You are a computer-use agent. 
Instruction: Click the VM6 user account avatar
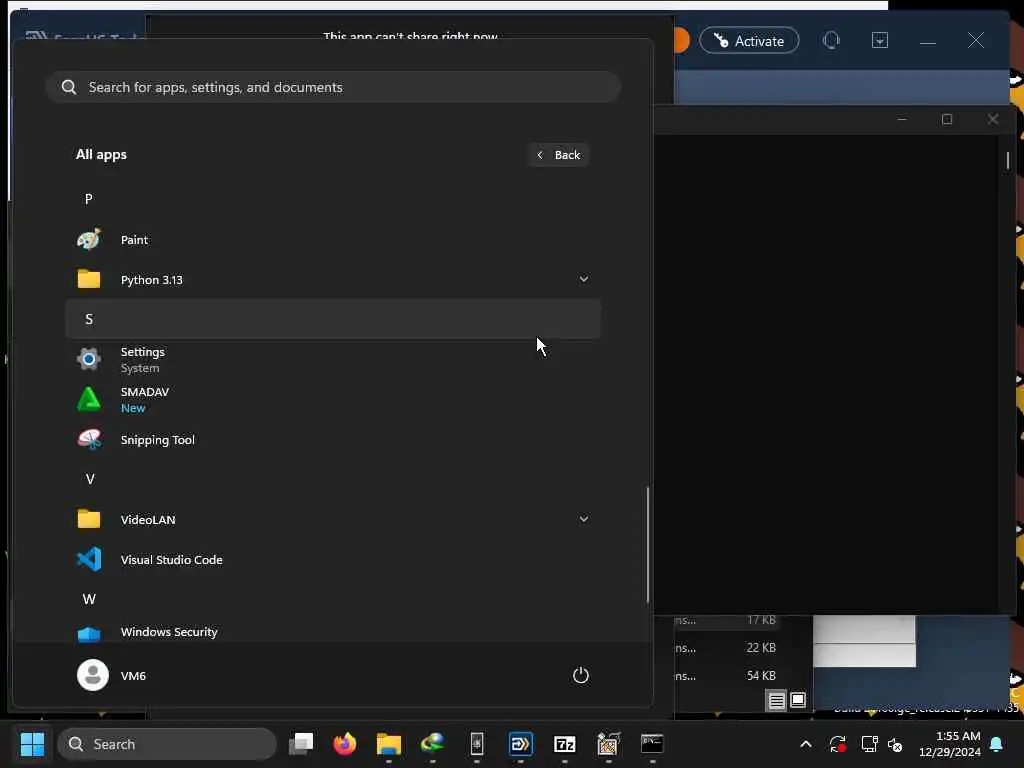93,675
